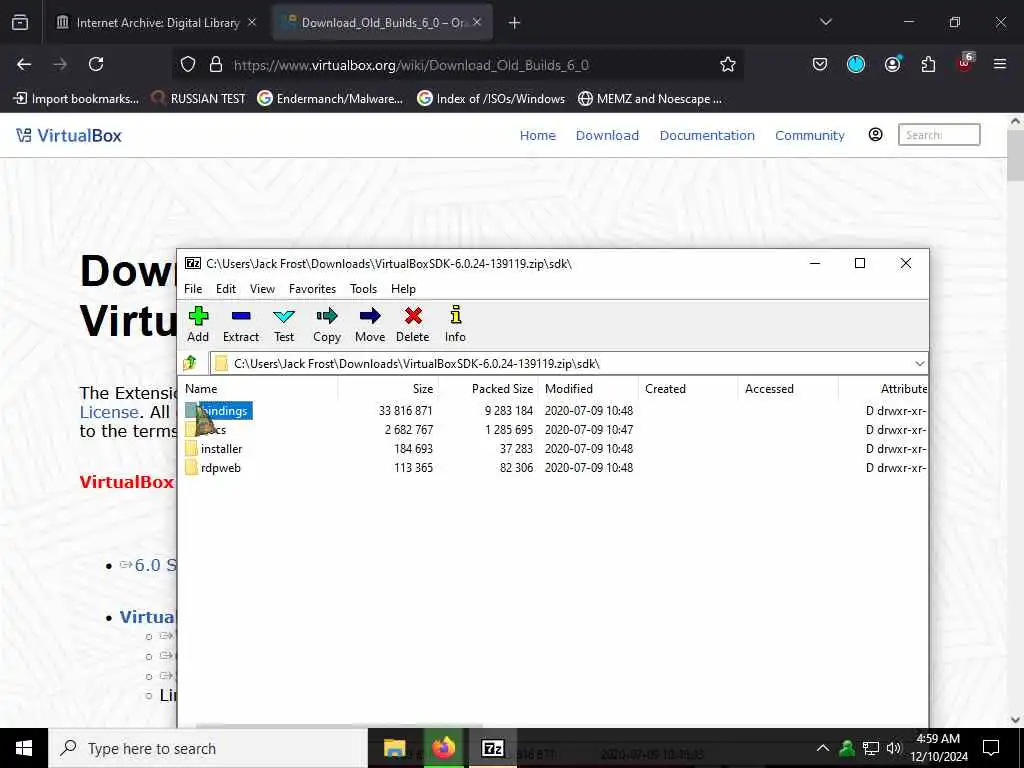Open 7-Zip Help menu
The width and height of the screenshot is (1024, 768).
(x=403, y=289)
